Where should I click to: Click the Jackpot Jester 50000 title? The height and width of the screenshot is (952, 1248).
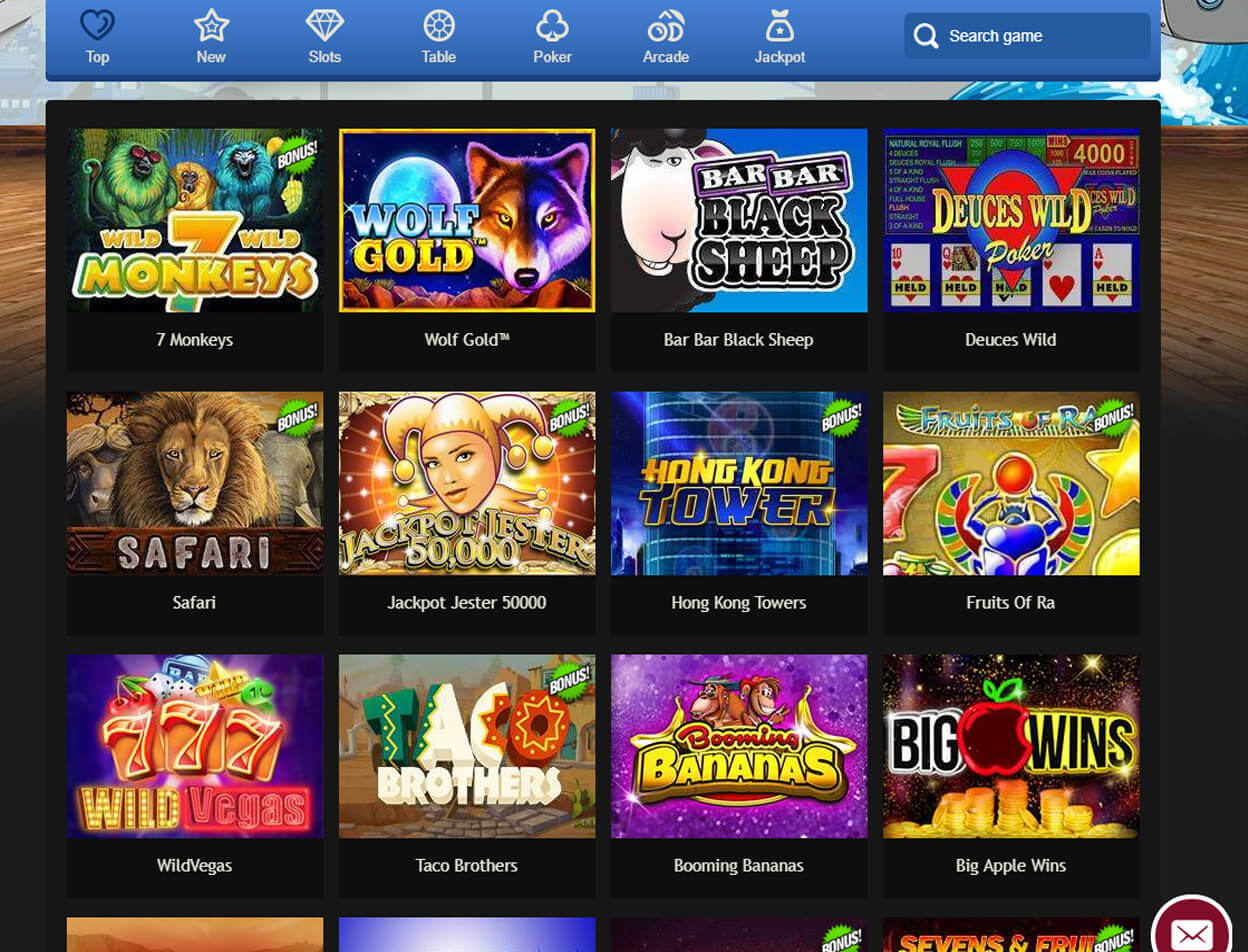pyautogui.click(x=467, y=603)
